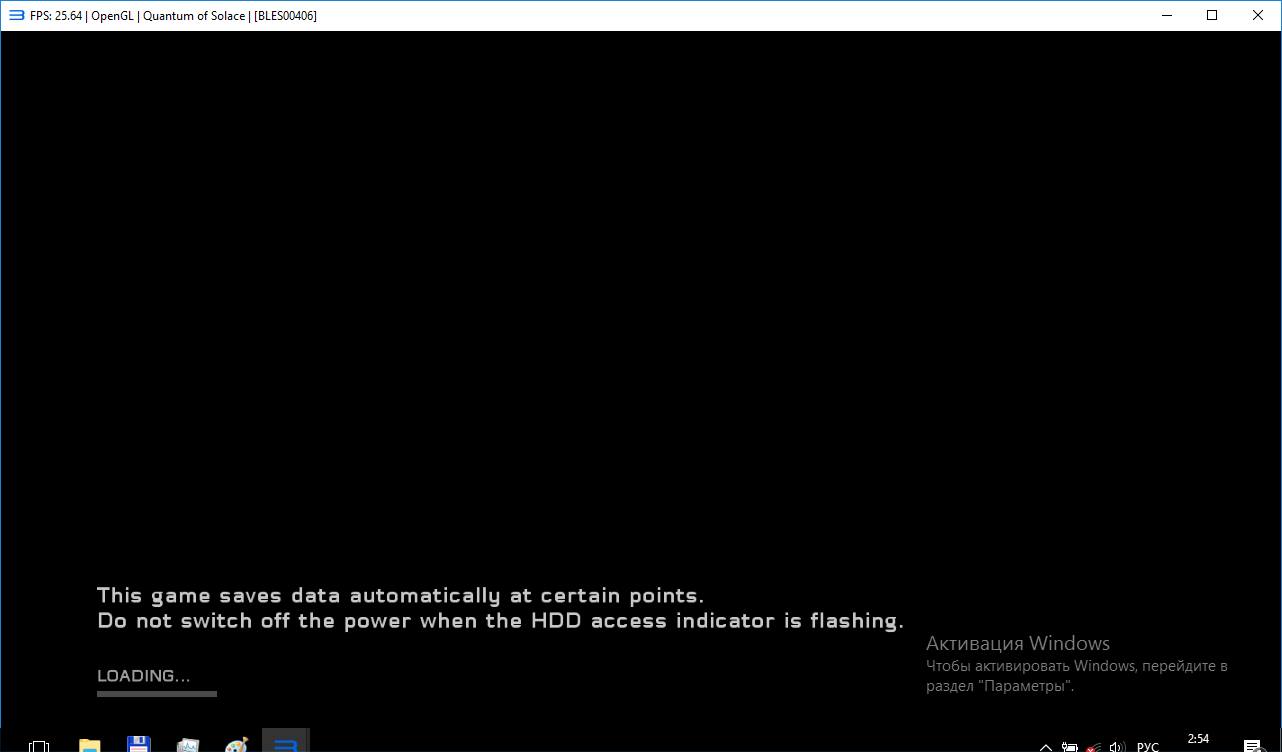
Task: Click the RPCS3 logo in the title bar
Action: pyautogui.click(x=17, y=15)
